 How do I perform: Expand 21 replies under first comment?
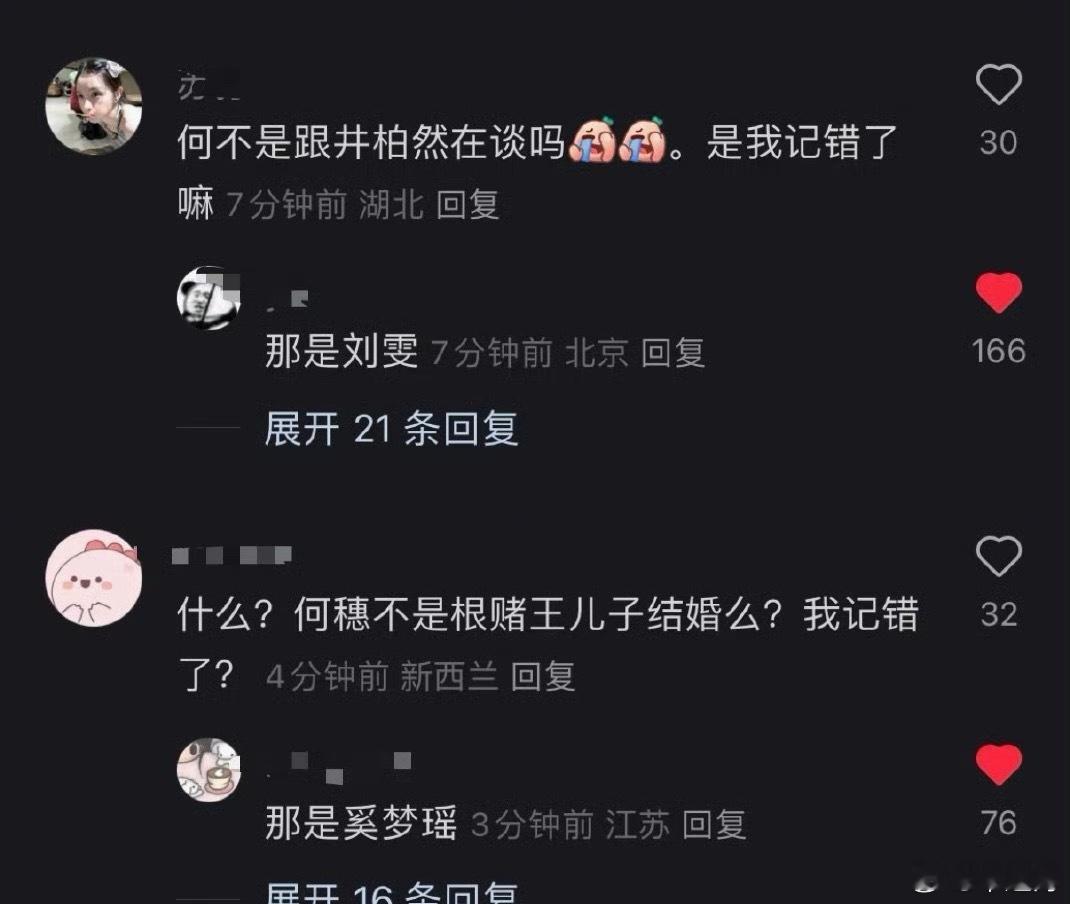(391, 429)
